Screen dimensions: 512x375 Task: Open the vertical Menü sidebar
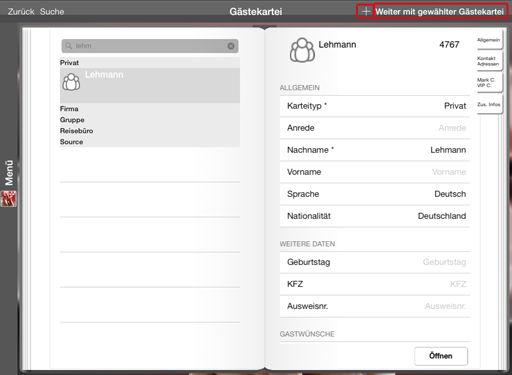coord(9,172)
